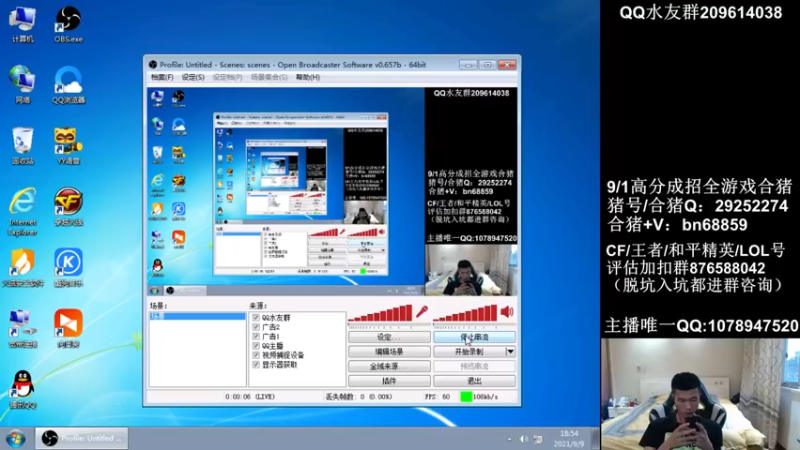Viewport: 800px width, 450px height.
Task: Select the QQ浏览器 desktop shortcut
Action: pyautogui.click(x=68, y=85)
